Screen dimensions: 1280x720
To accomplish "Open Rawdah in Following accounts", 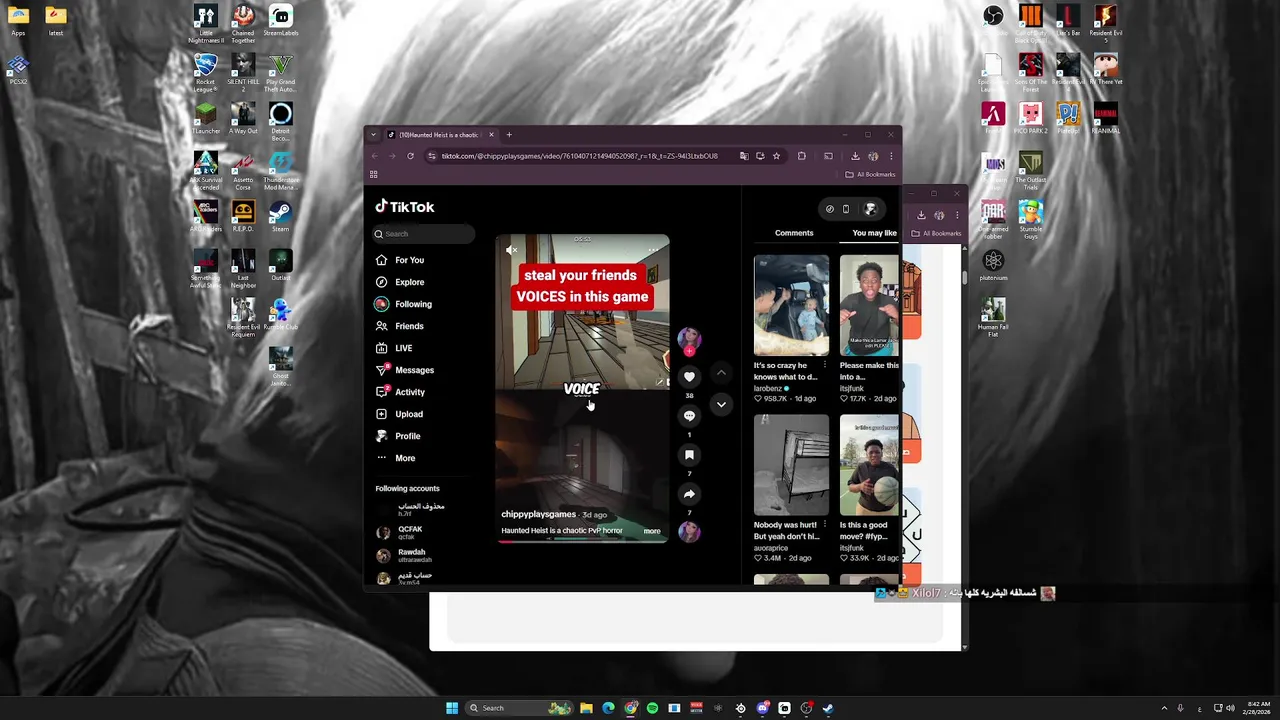I will tap(411, 555).
